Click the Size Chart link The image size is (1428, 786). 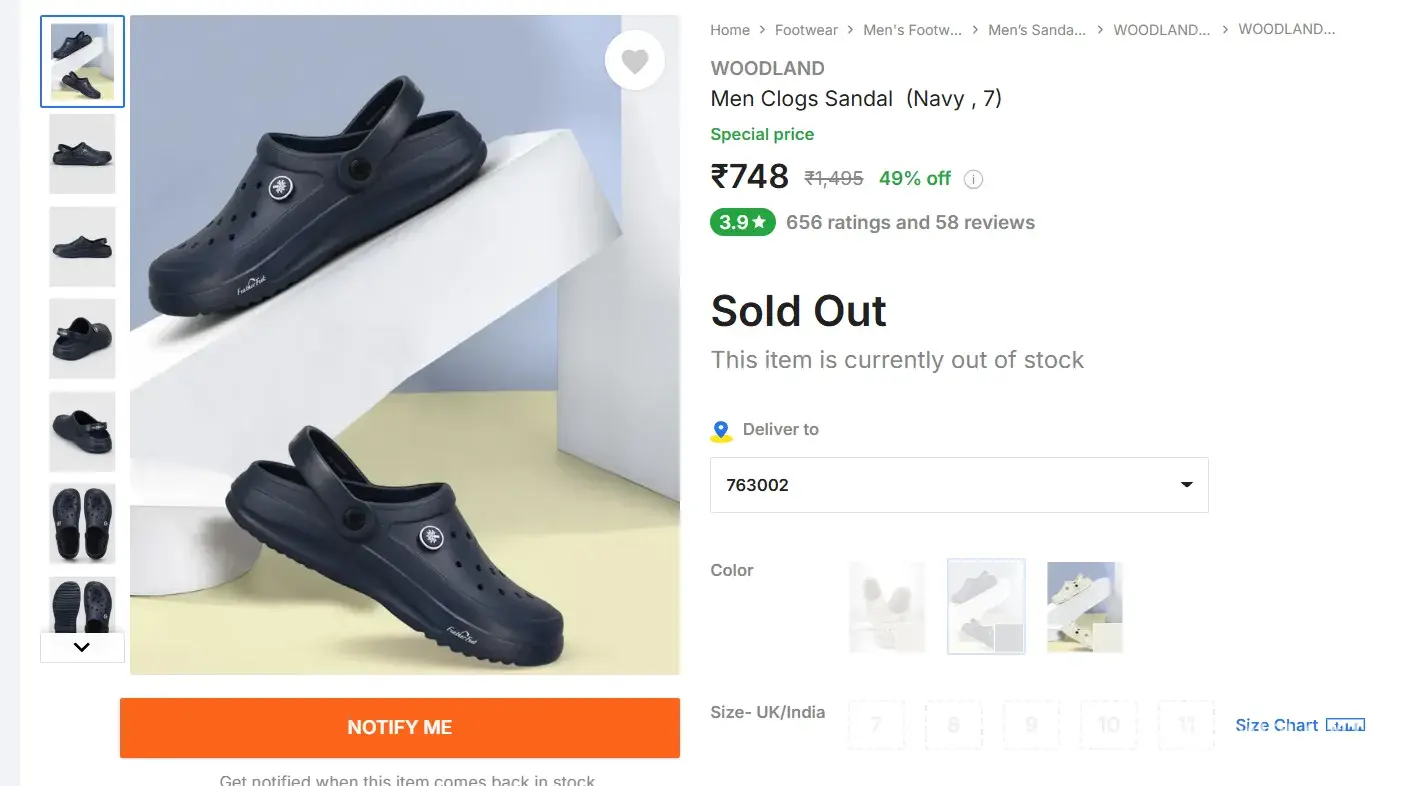(1276, 725)
